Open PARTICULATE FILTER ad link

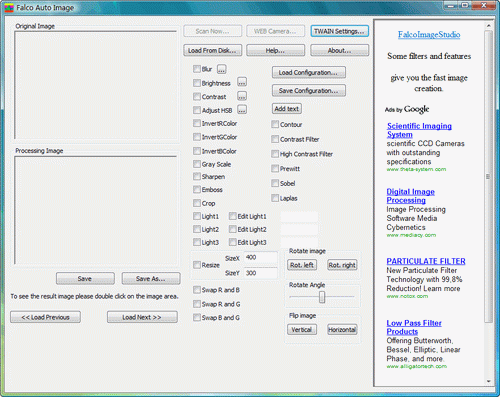coord(426,261)
